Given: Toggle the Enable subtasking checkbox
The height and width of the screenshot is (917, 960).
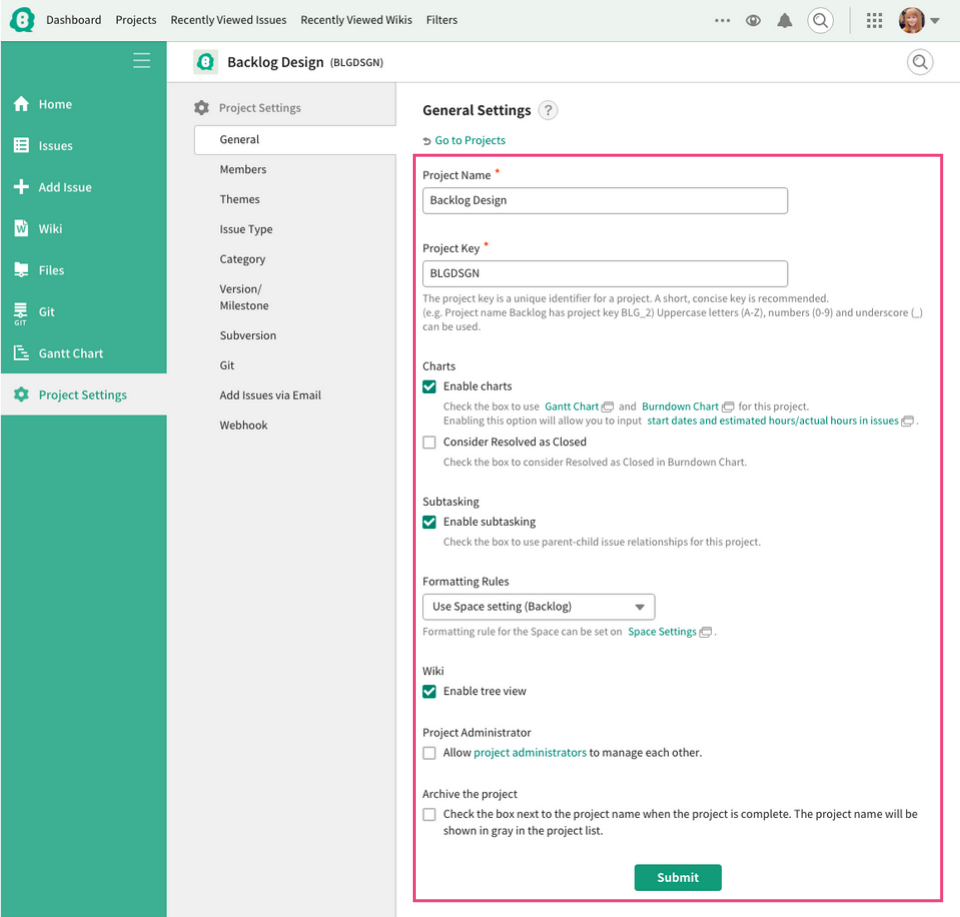Looking at the screenshot, I should tap(429, 522).
